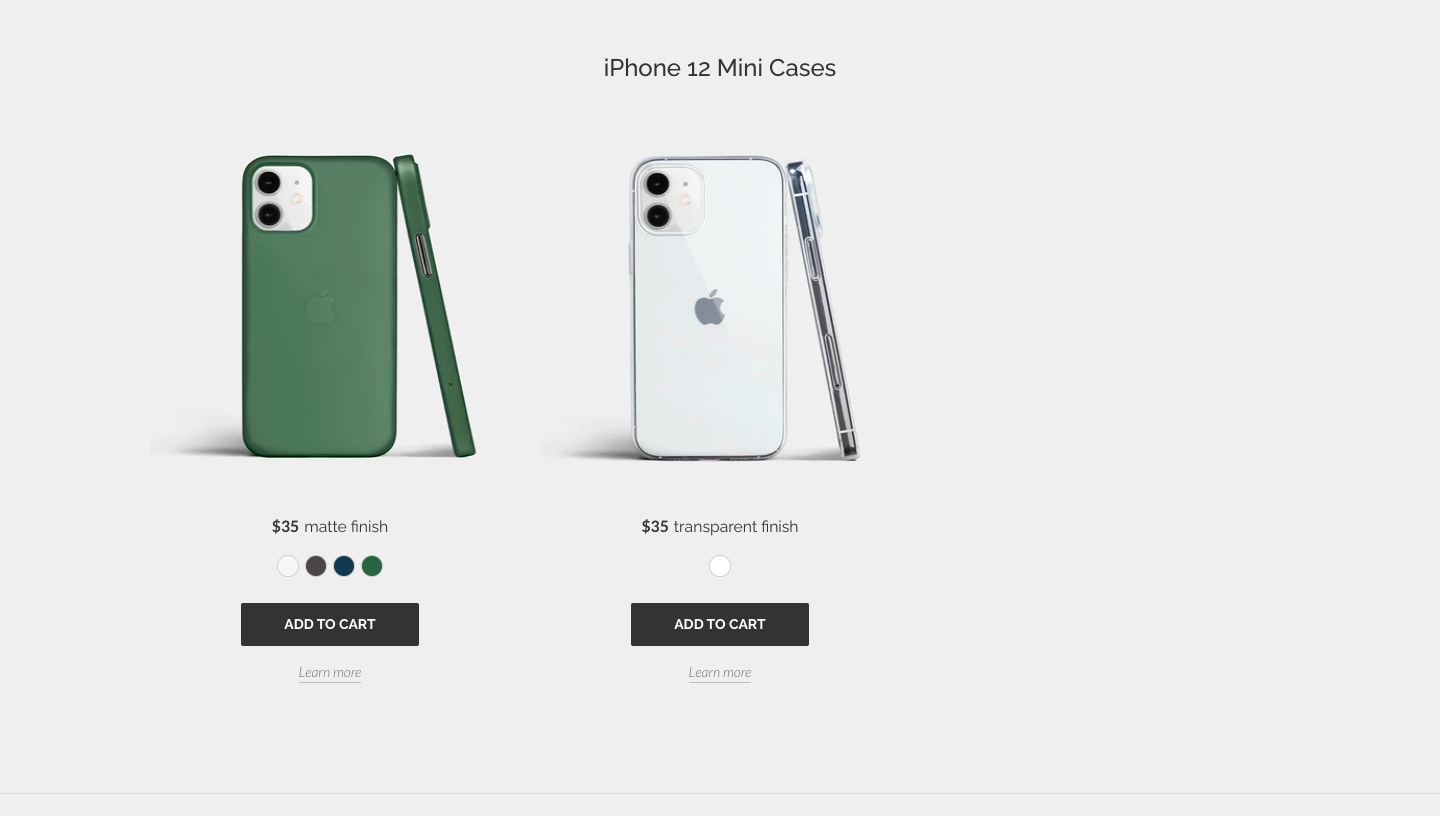1440x816 pixels.
Task: Click the transparent case side profile image
Action: [822, 310]
